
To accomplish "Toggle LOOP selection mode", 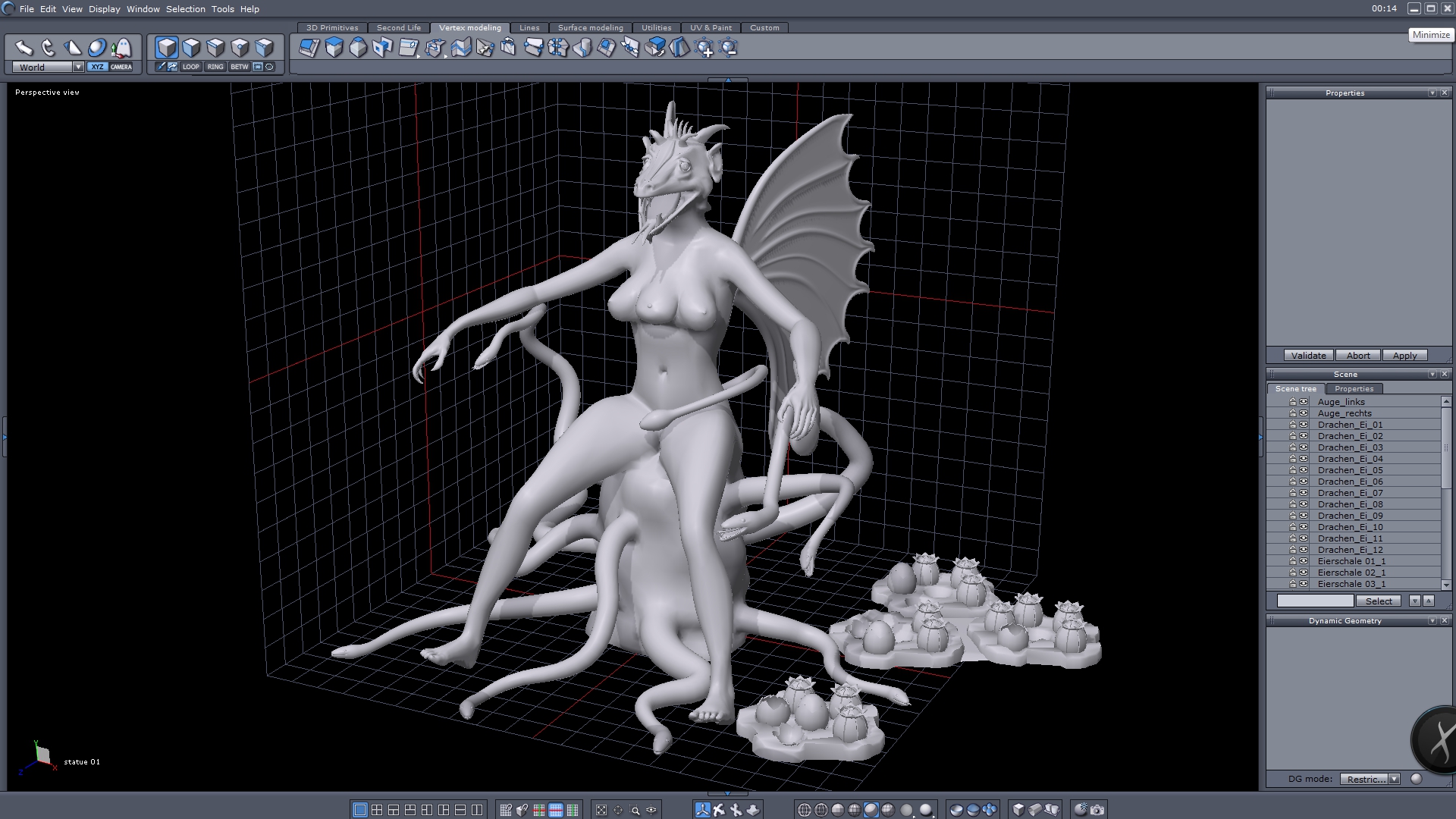I will (x=190, y=67).
